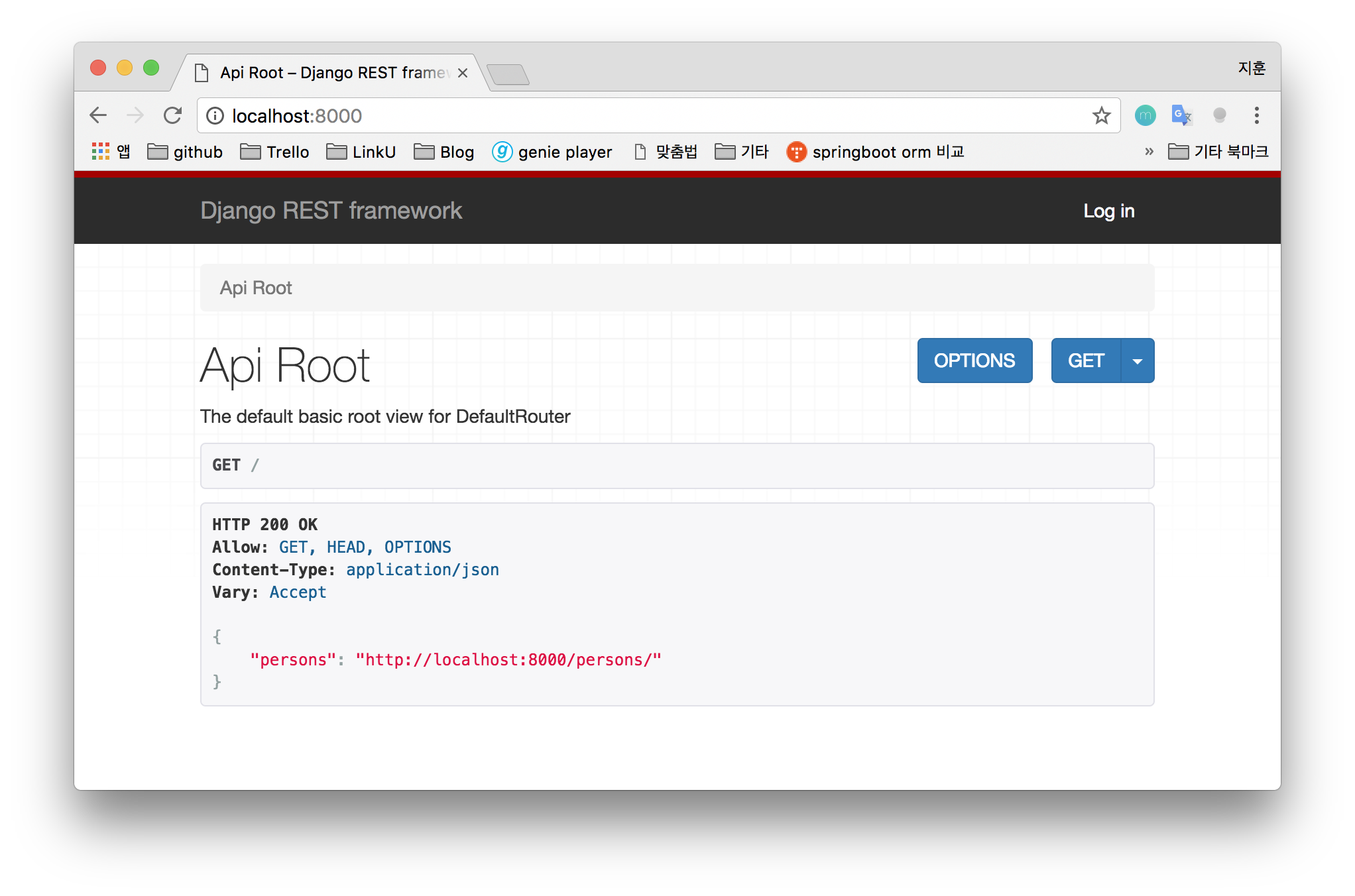This screenshot has height=896, width=1355.
Task: Open the 맞춤법 bookmark
Action: click(x=666, y=152)
